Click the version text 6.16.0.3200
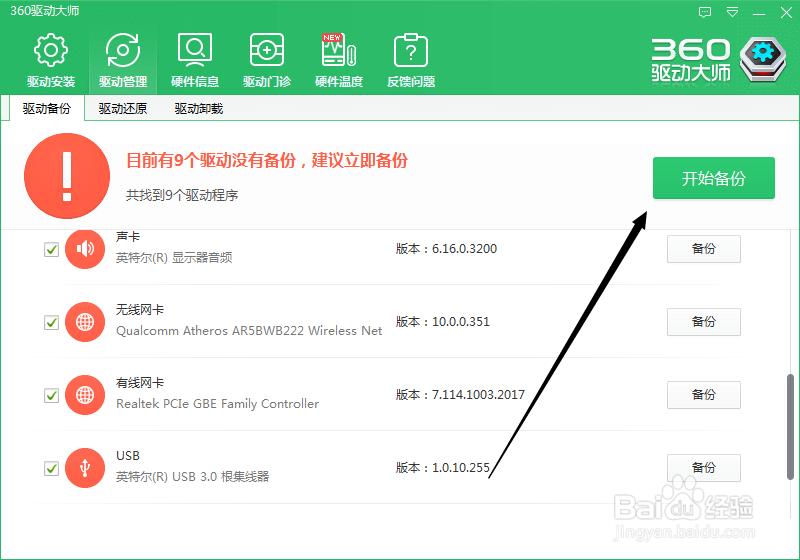The image size is (800, 560). [464, 249]
